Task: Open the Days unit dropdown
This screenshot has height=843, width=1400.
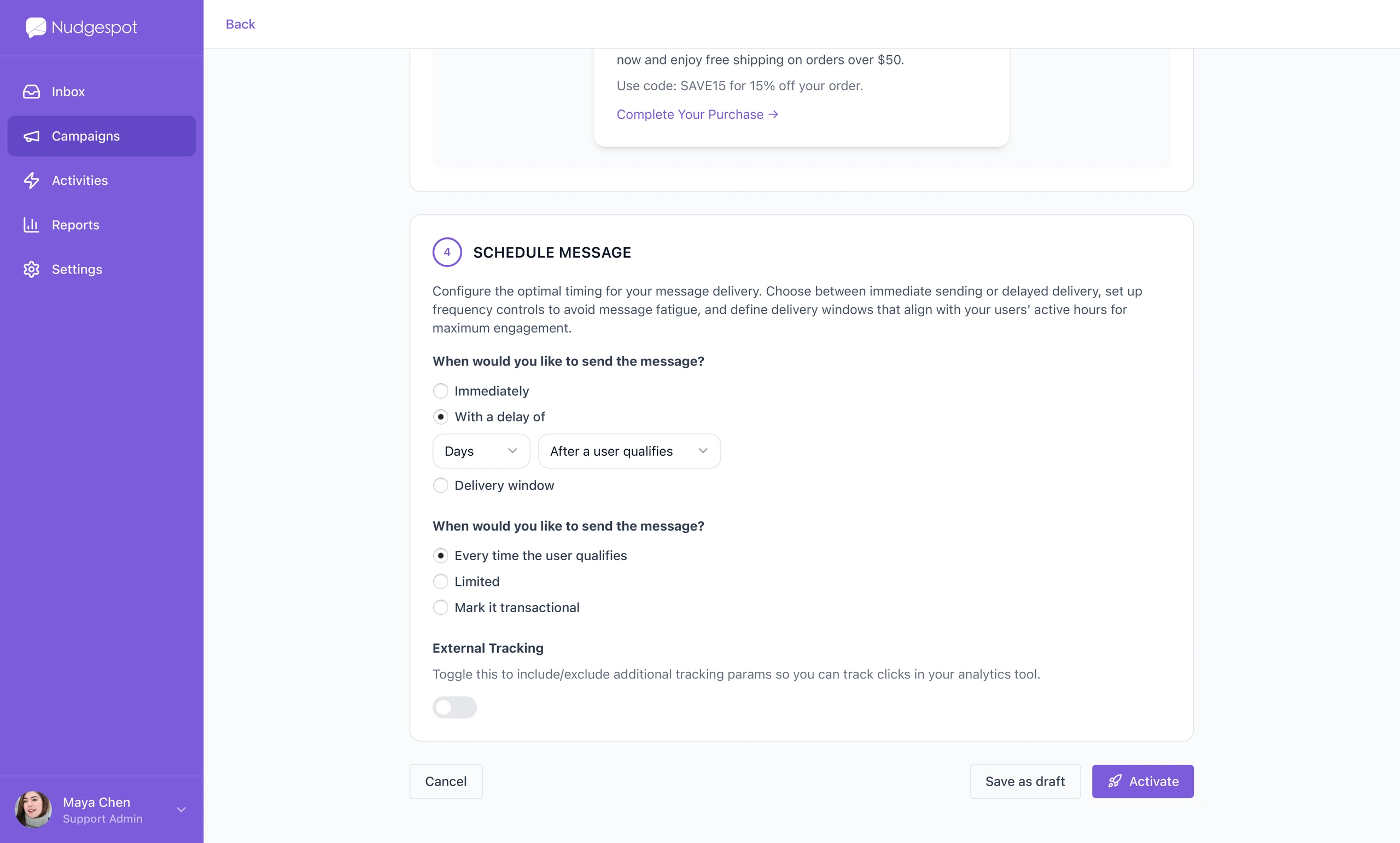Action: (x=481, y=451)
